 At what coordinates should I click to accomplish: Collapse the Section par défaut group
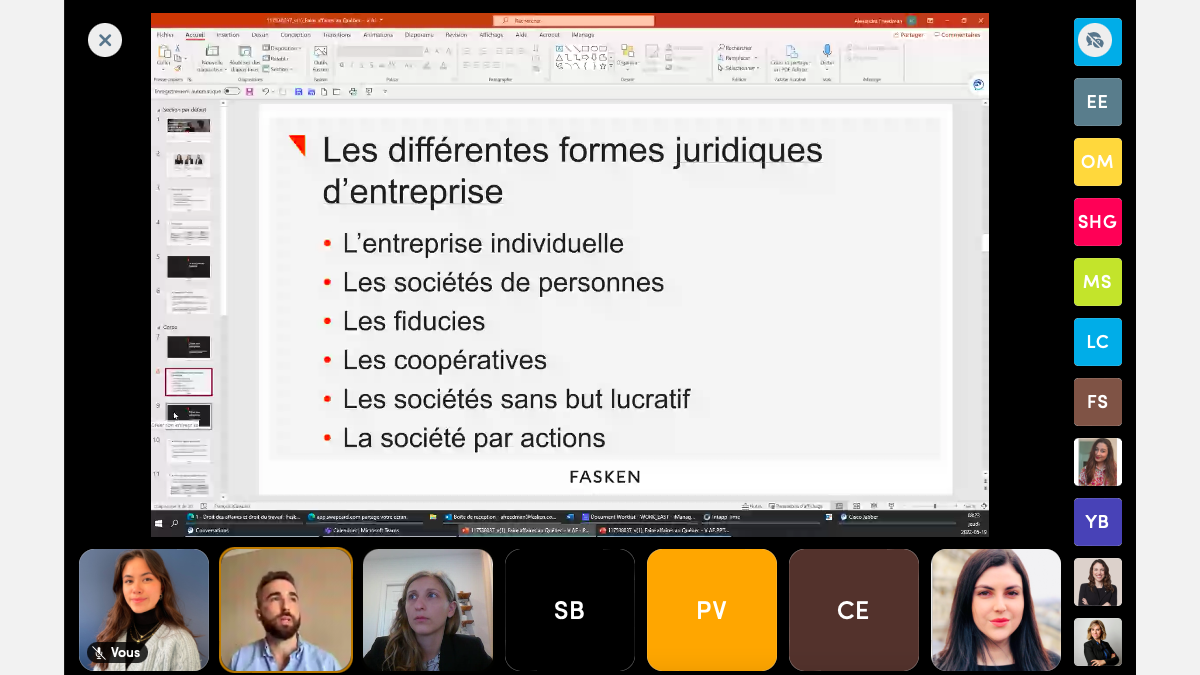157,110
